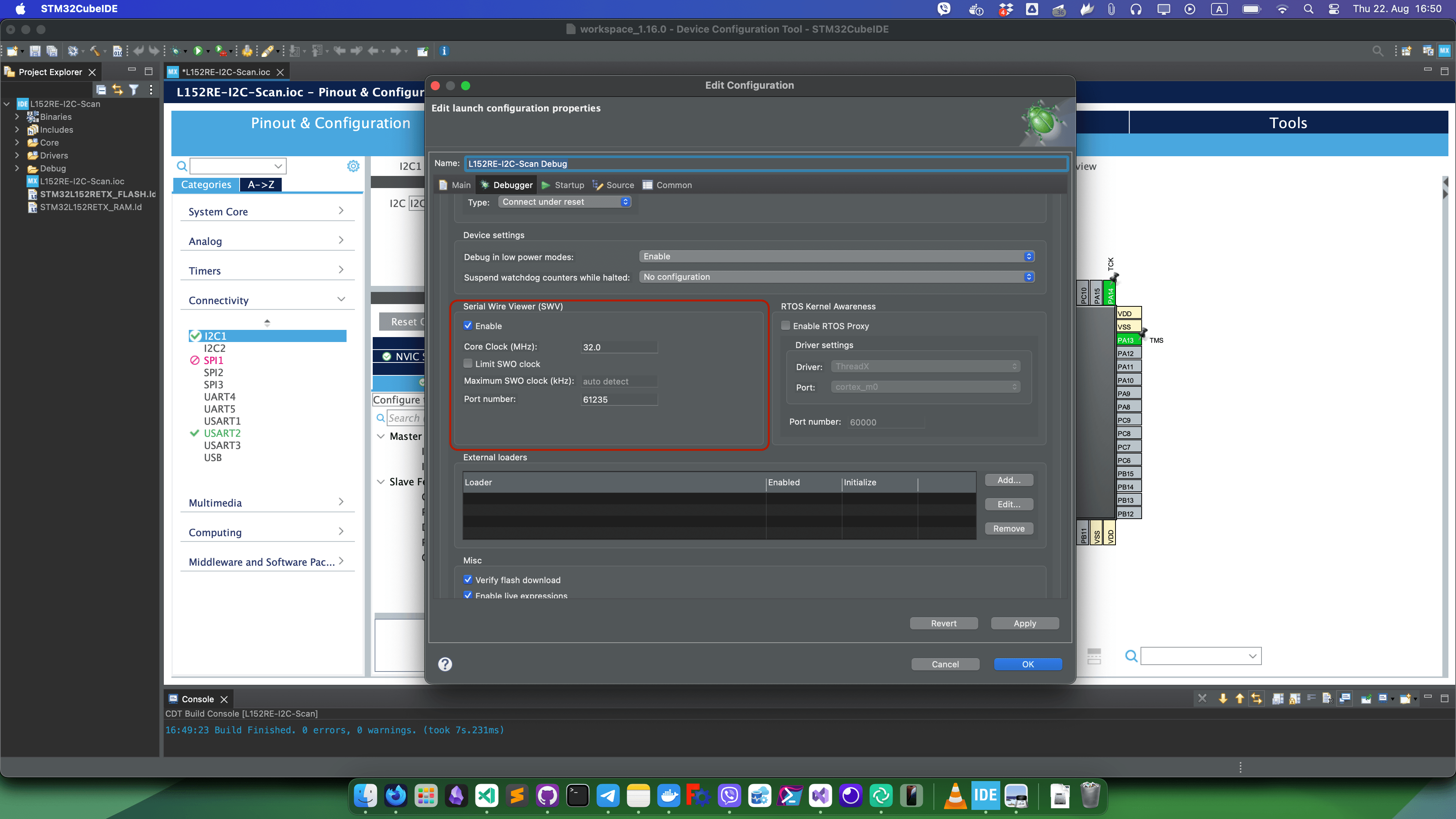1456x819 pixels.
Task: Click the Console previous error up arrow
Action: pyautogui.click(x=1239, y=698)
